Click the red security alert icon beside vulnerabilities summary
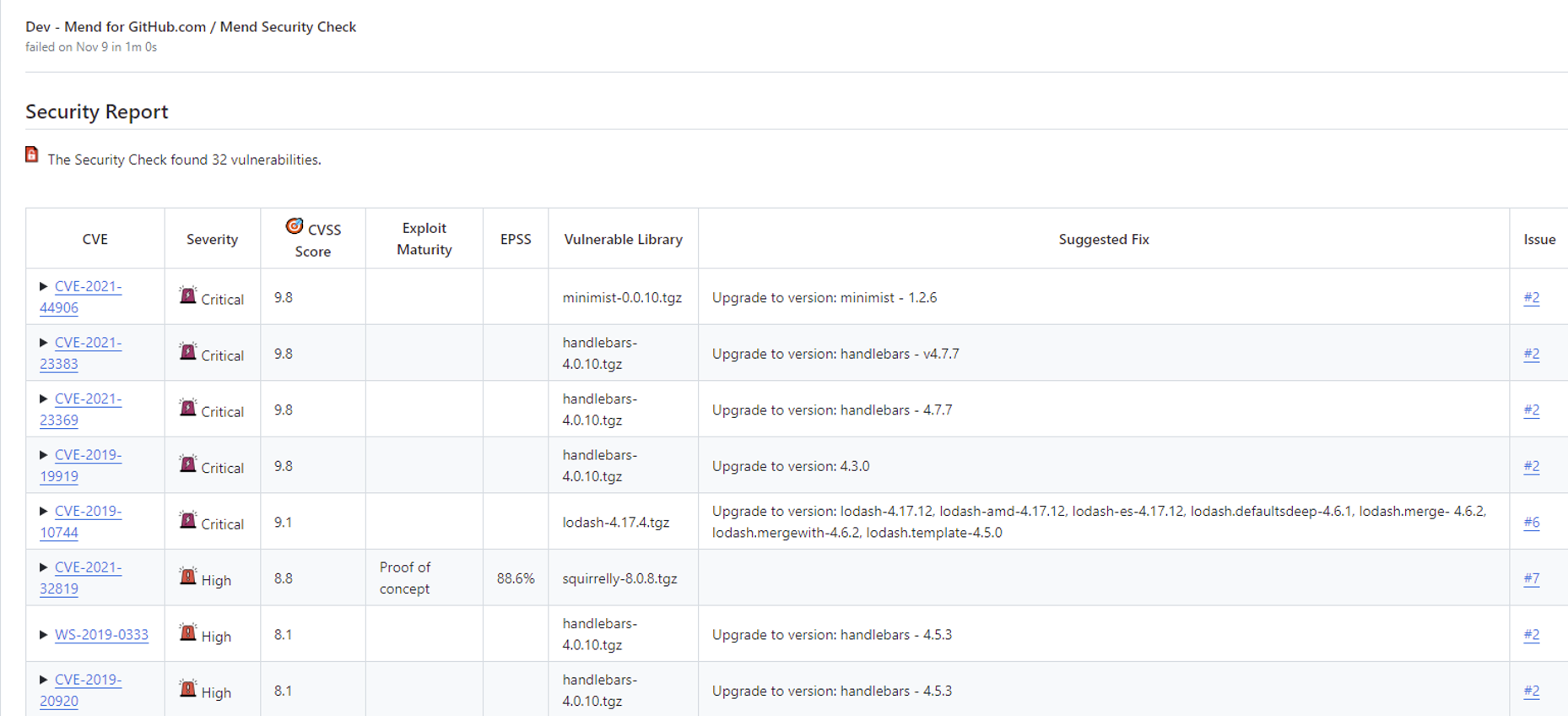This screenshot has height=716, width=1568. point(32,155)
